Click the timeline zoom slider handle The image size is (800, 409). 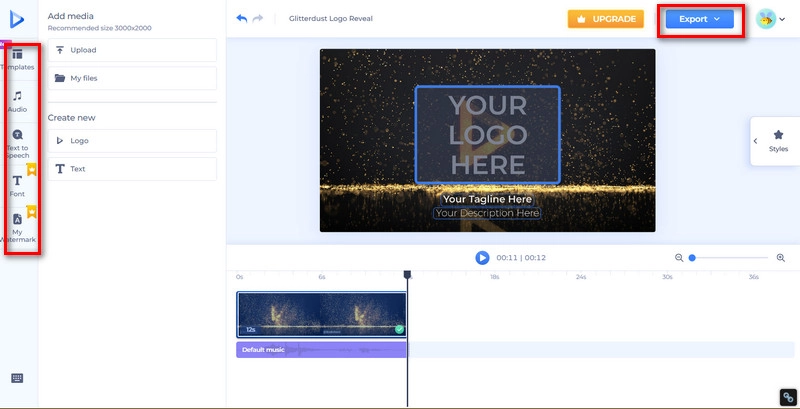click(x=692, y=258)
